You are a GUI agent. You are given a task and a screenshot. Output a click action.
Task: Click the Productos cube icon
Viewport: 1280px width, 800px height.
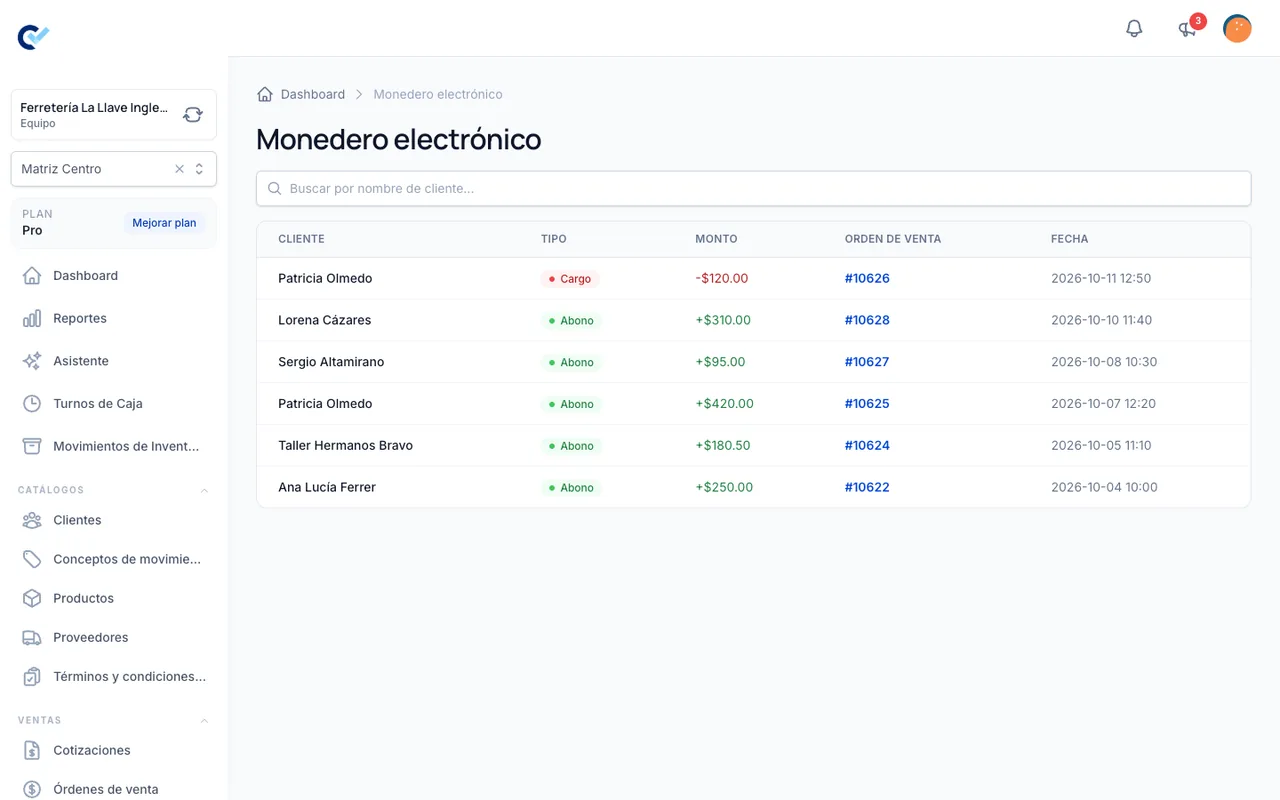32,598
